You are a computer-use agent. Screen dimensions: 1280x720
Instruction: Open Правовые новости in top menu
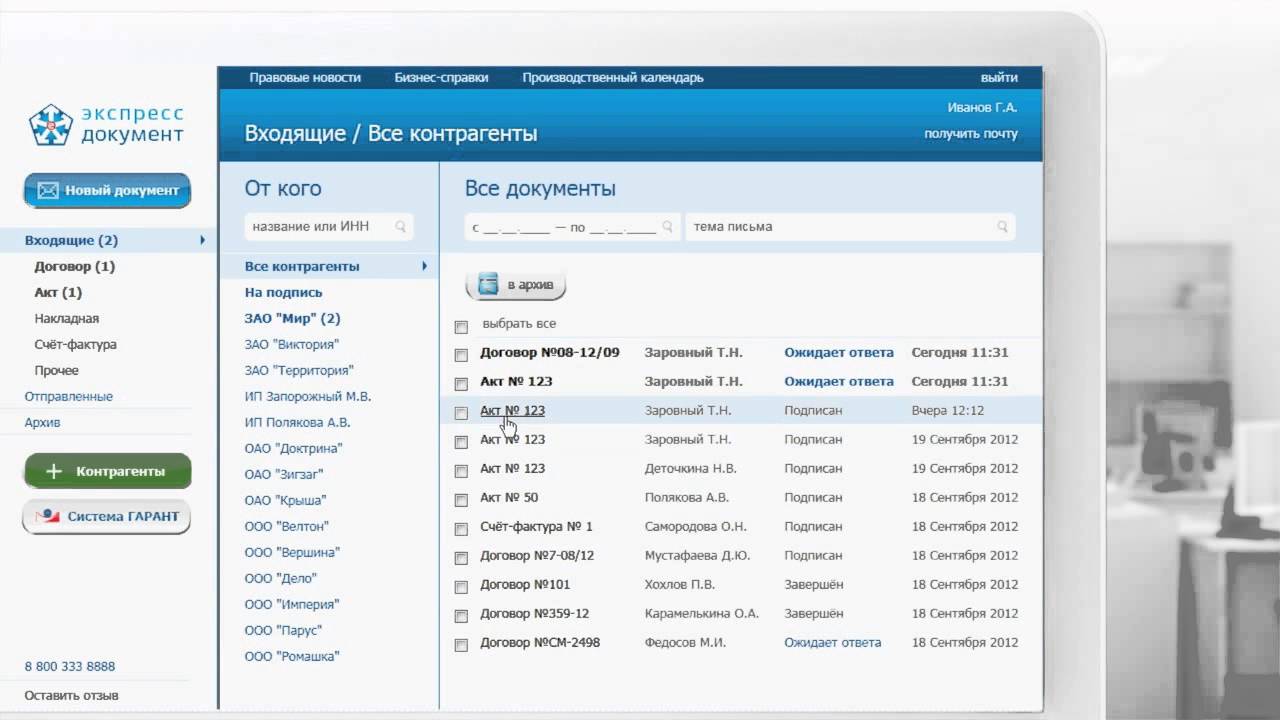point(305,78)
